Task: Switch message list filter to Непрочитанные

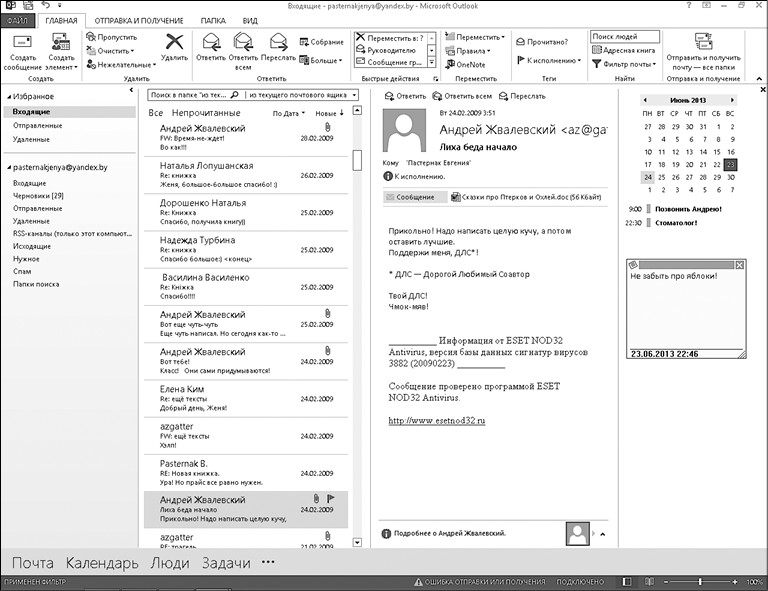Action: click(x=206, y=113)
